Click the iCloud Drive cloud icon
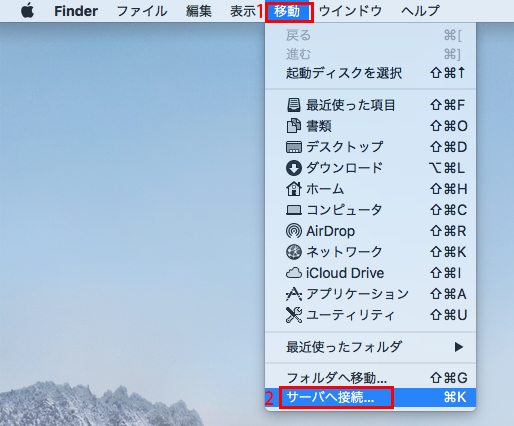 [294, 273]
